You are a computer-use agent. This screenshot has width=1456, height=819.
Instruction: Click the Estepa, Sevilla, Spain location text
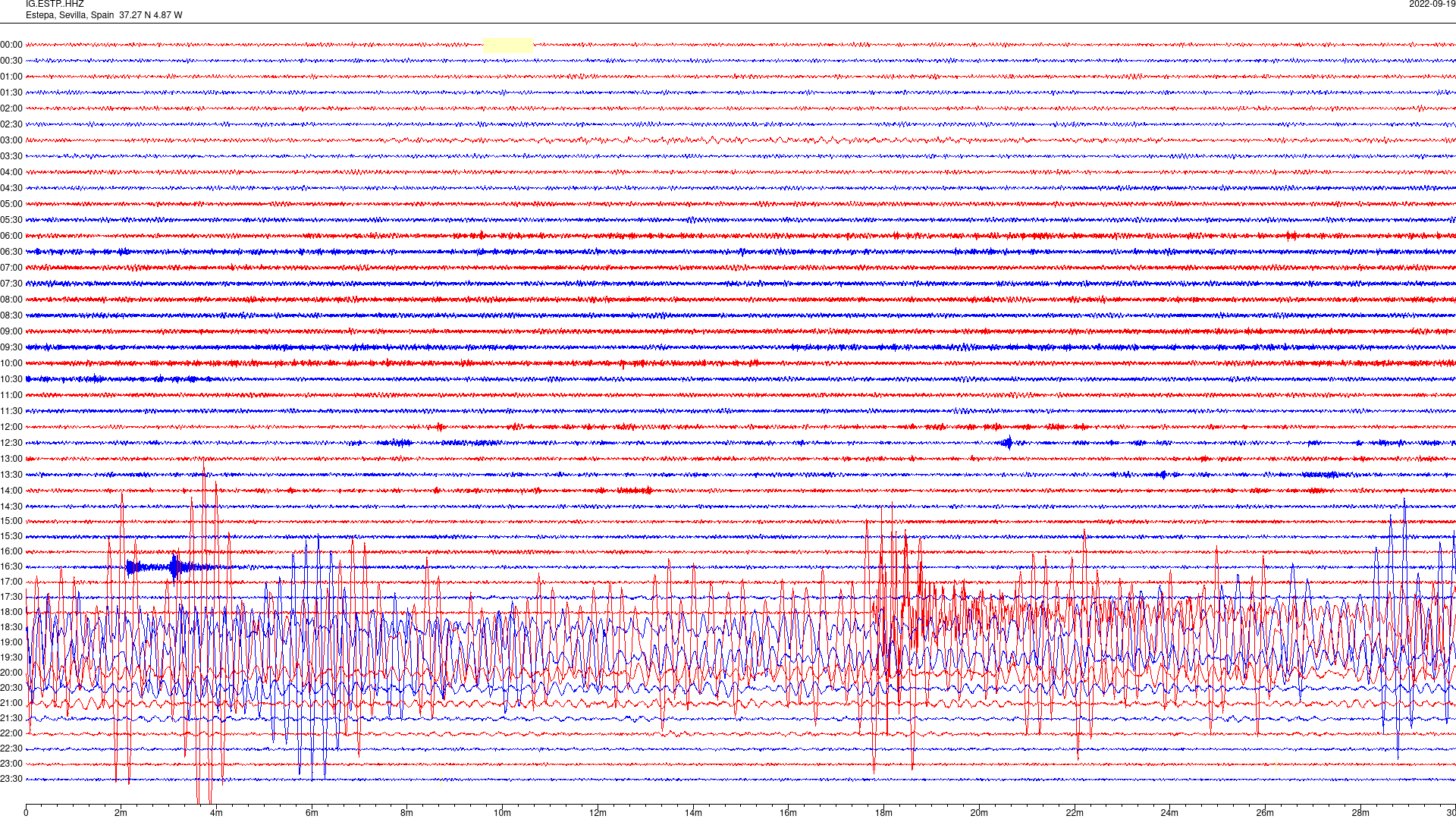tap(70, 15)
